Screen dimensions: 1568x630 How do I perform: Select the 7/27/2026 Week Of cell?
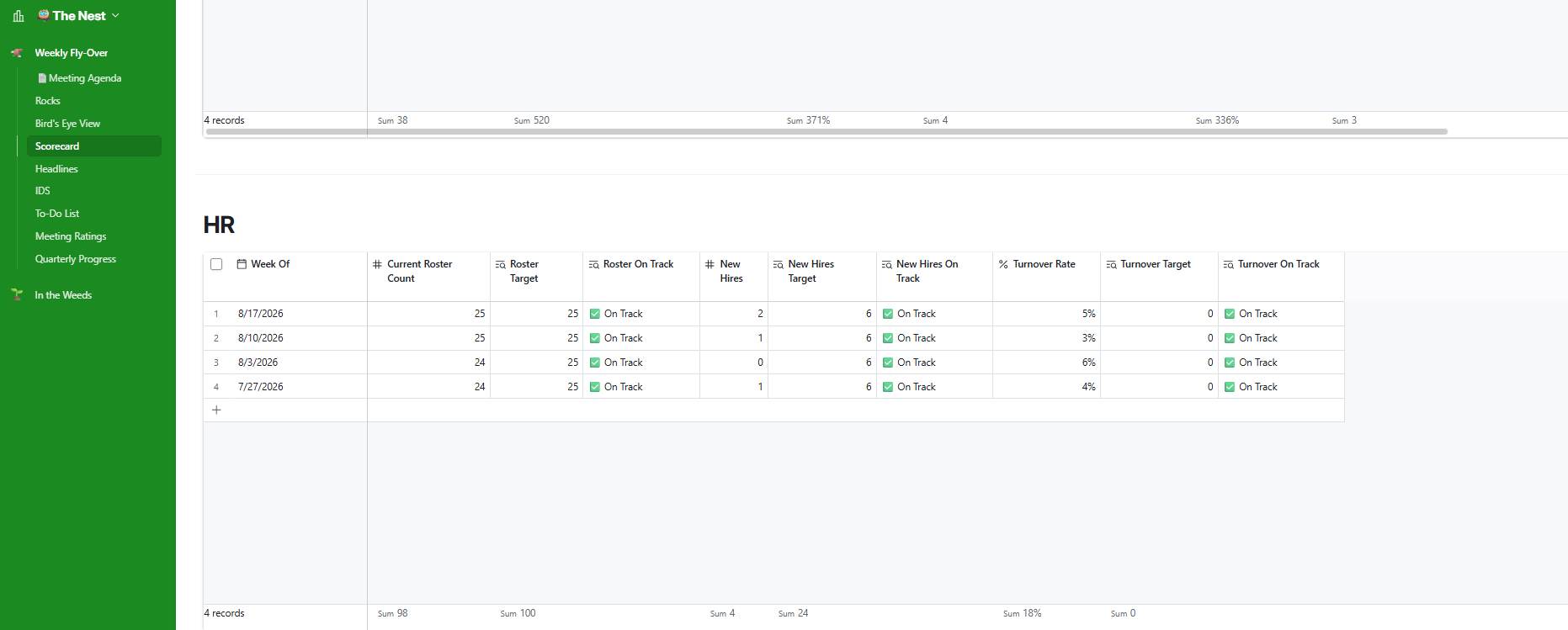[x=298, y=387]
